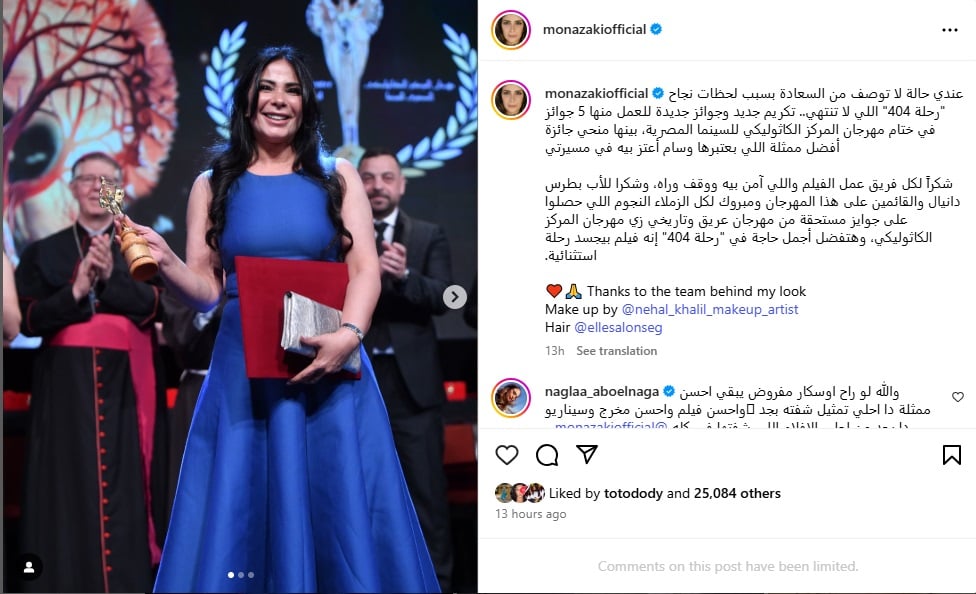
Task: Open the comment bubble icon
Action: pyautogui.click(x=547, y=455)
